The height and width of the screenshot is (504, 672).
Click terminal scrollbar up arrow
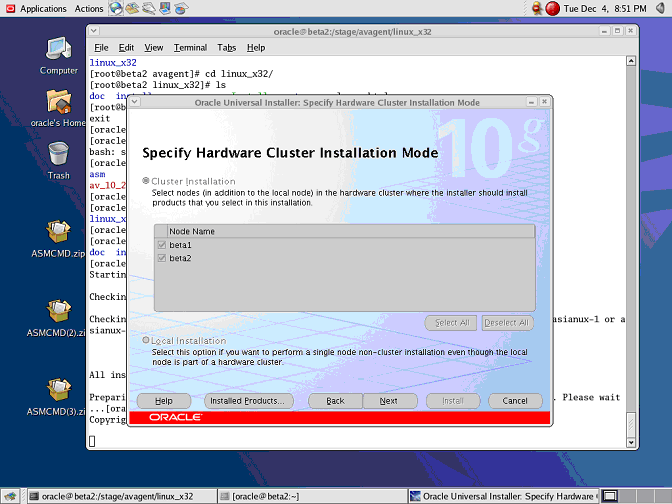click(x=631, y=61)
